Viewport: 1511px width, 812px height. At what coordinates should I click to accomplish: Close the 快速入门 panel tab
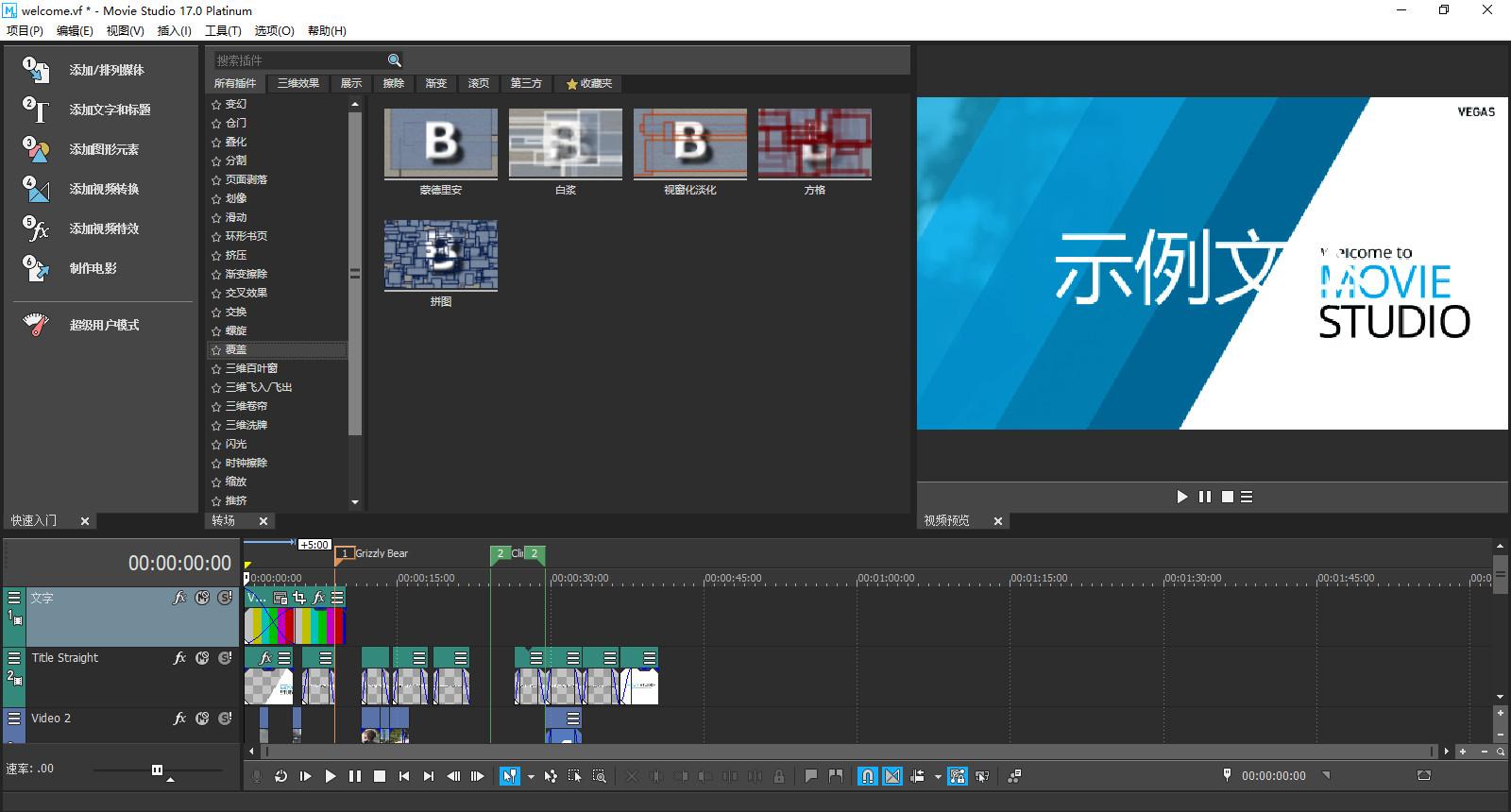85,521
